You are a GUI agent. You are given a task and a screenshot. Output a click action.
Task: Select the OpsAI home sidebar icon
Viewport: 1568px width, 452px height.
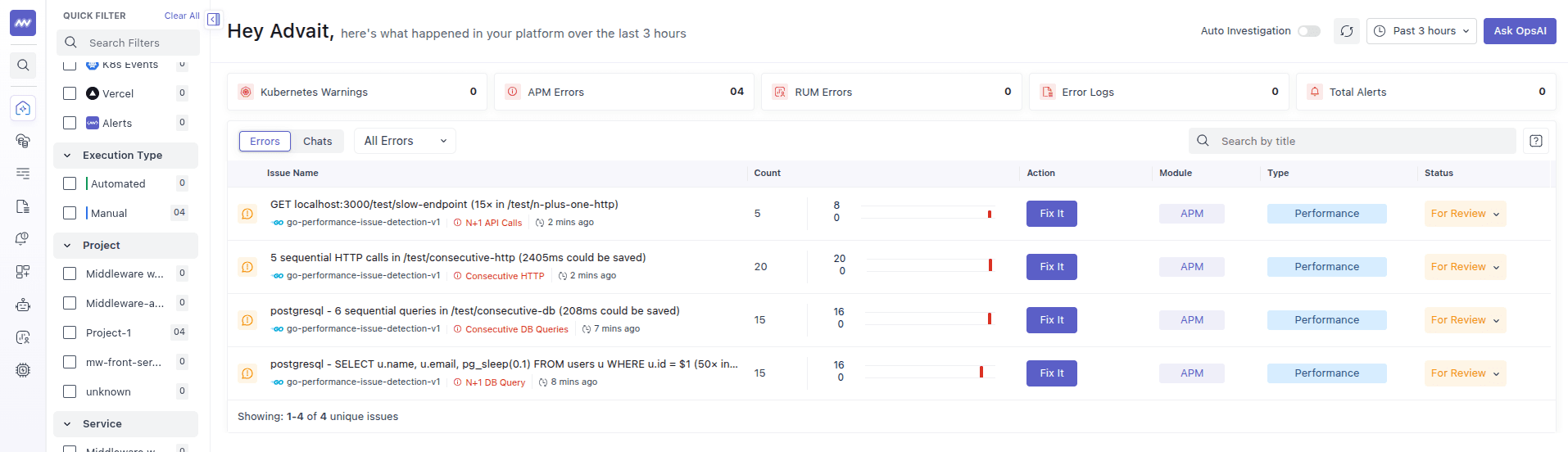pos(23,108)
